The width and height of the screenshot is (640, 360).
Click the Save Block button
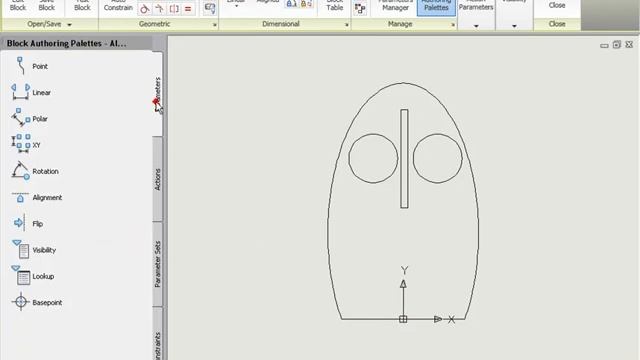tap(47, 6)
